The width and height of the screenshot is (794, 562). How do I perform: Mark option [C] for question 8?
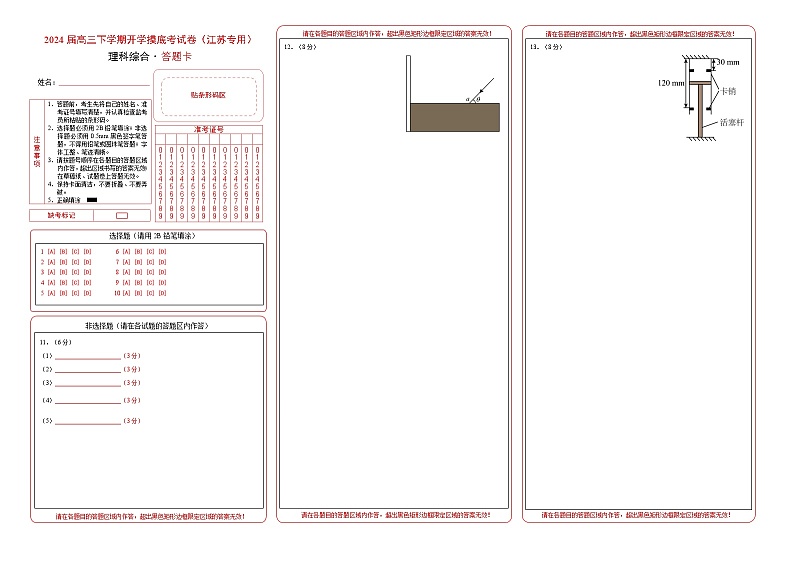click(151, 272)
